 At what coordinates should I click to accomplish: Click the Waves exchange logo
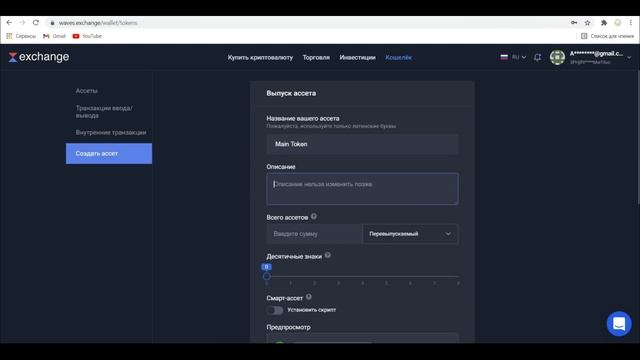pyautogui.click(x=39, y=57)
